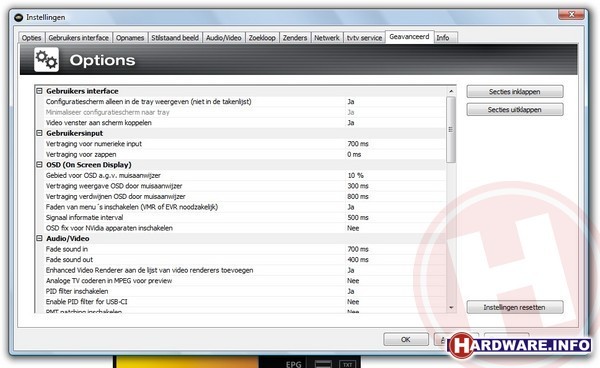
Task: Switch to Gebruikers interface tab
Action: coord(79,38)
